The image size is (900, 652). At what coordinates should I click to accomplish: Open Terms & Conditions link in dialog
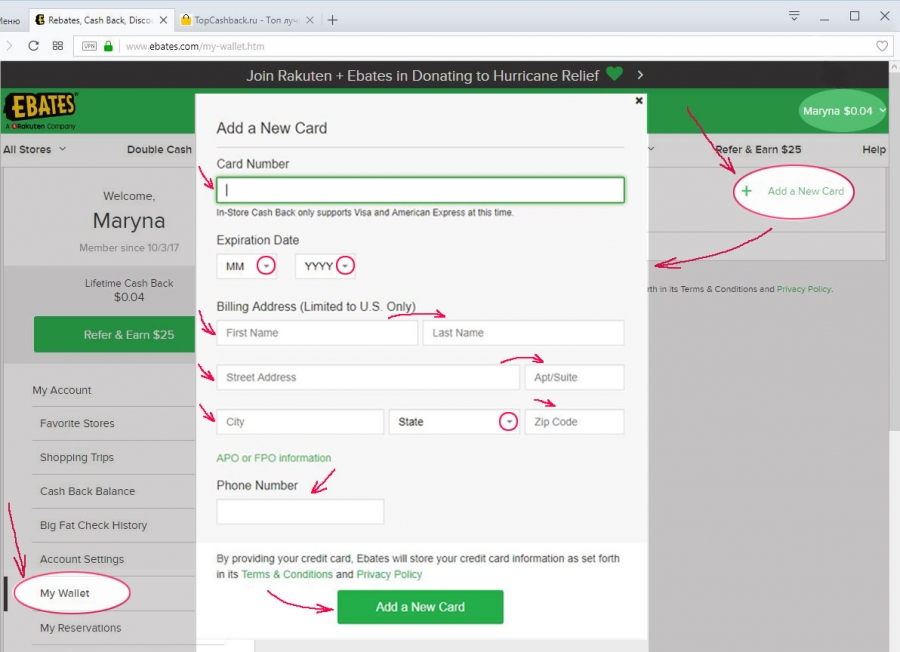287,575
